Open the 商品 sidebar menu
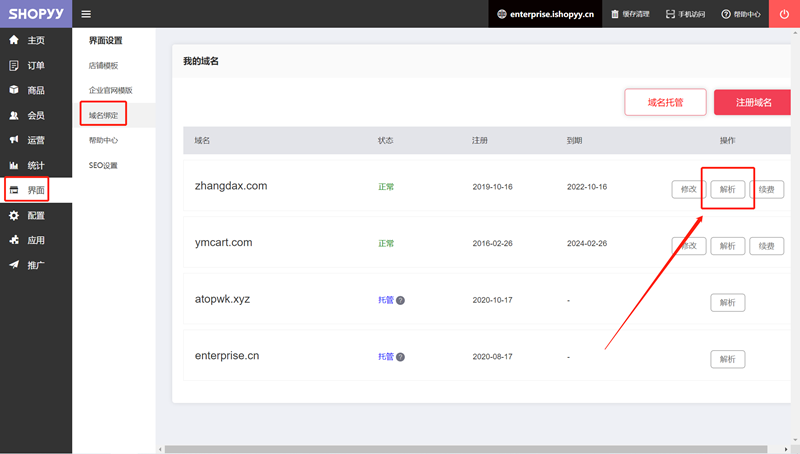Image resolution: width=800 pixels, height=454 pixels. [36, 90]
